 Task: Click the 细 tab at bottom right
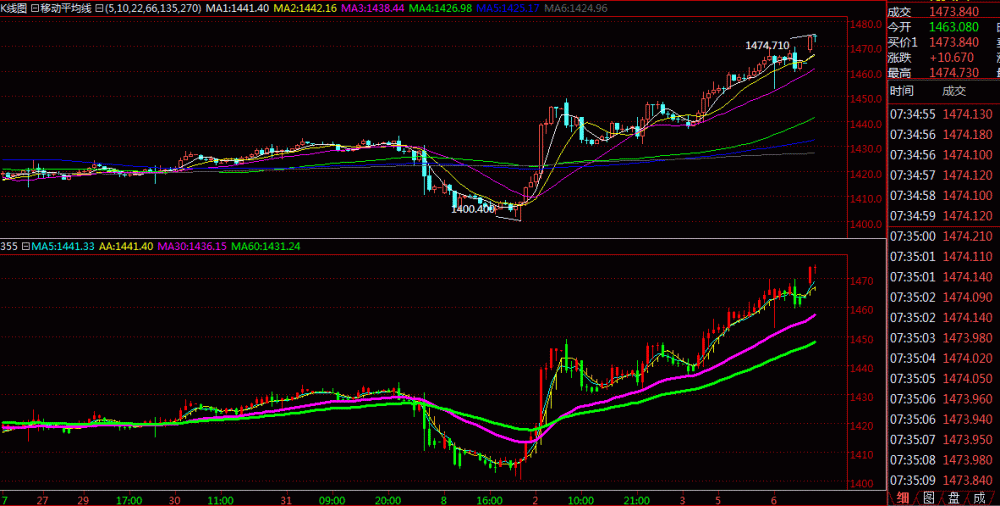pos(903,497)
